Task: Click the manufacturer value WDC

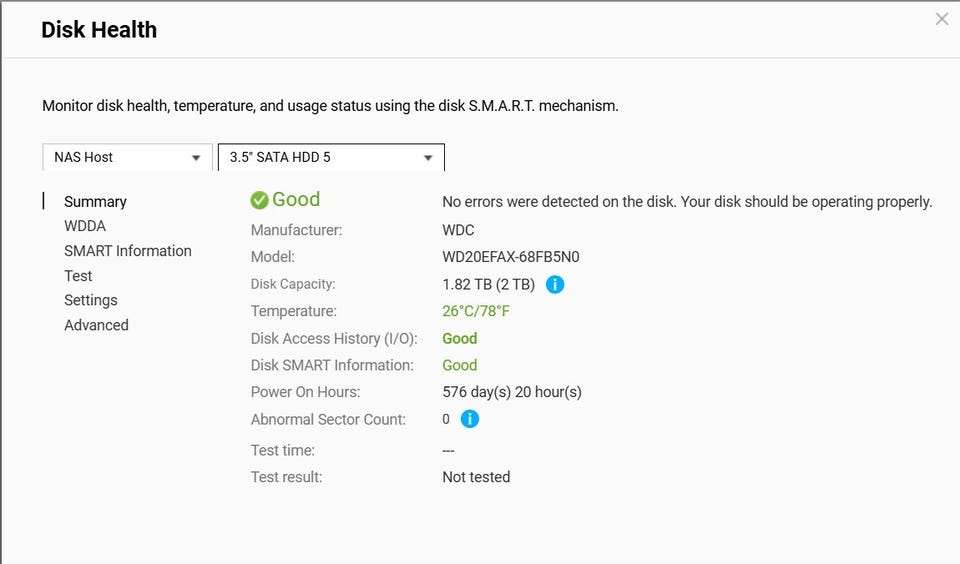Action: click(x=458, y=230)
